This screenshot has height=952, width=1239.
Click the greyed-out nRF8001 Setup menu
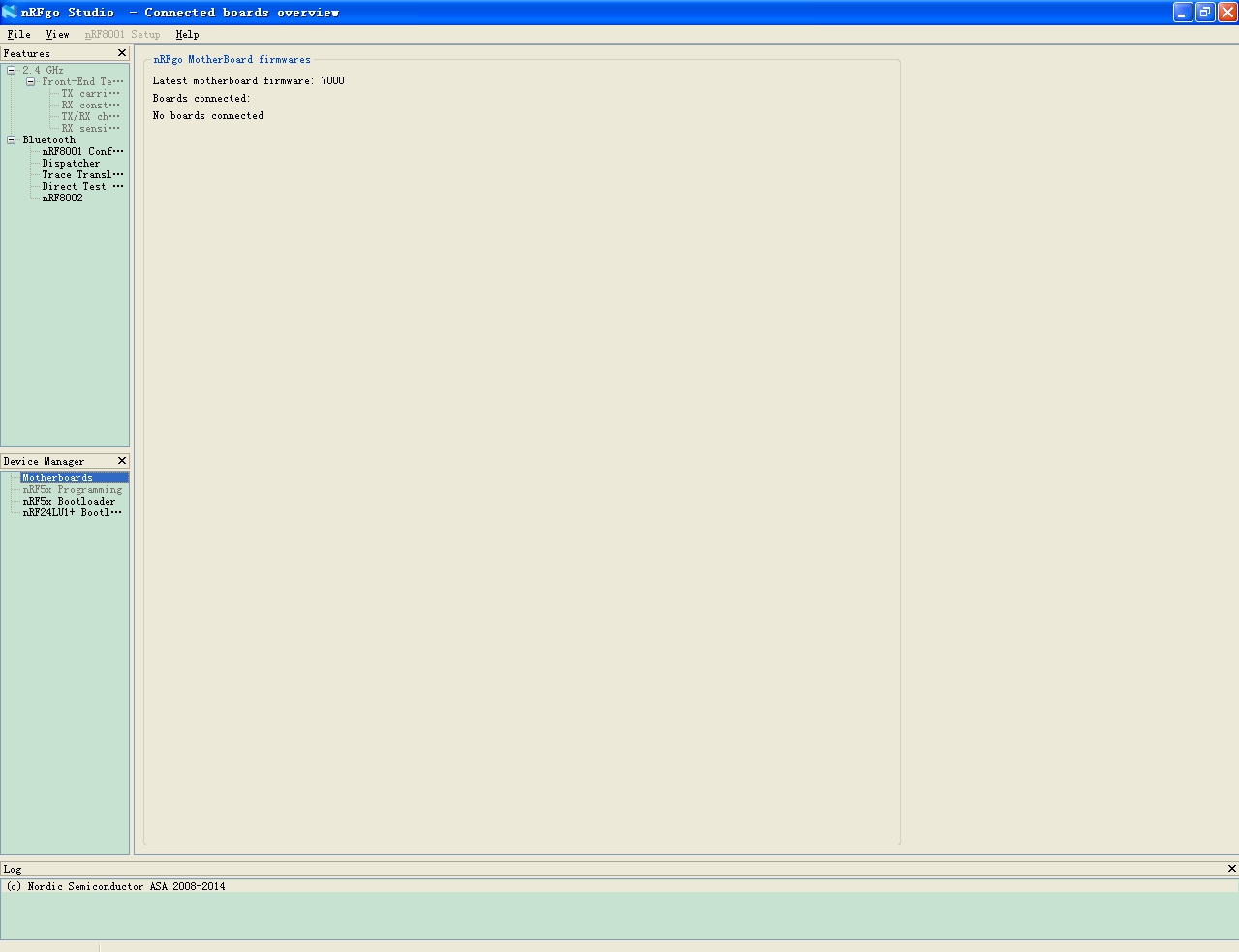coord(122,34)
